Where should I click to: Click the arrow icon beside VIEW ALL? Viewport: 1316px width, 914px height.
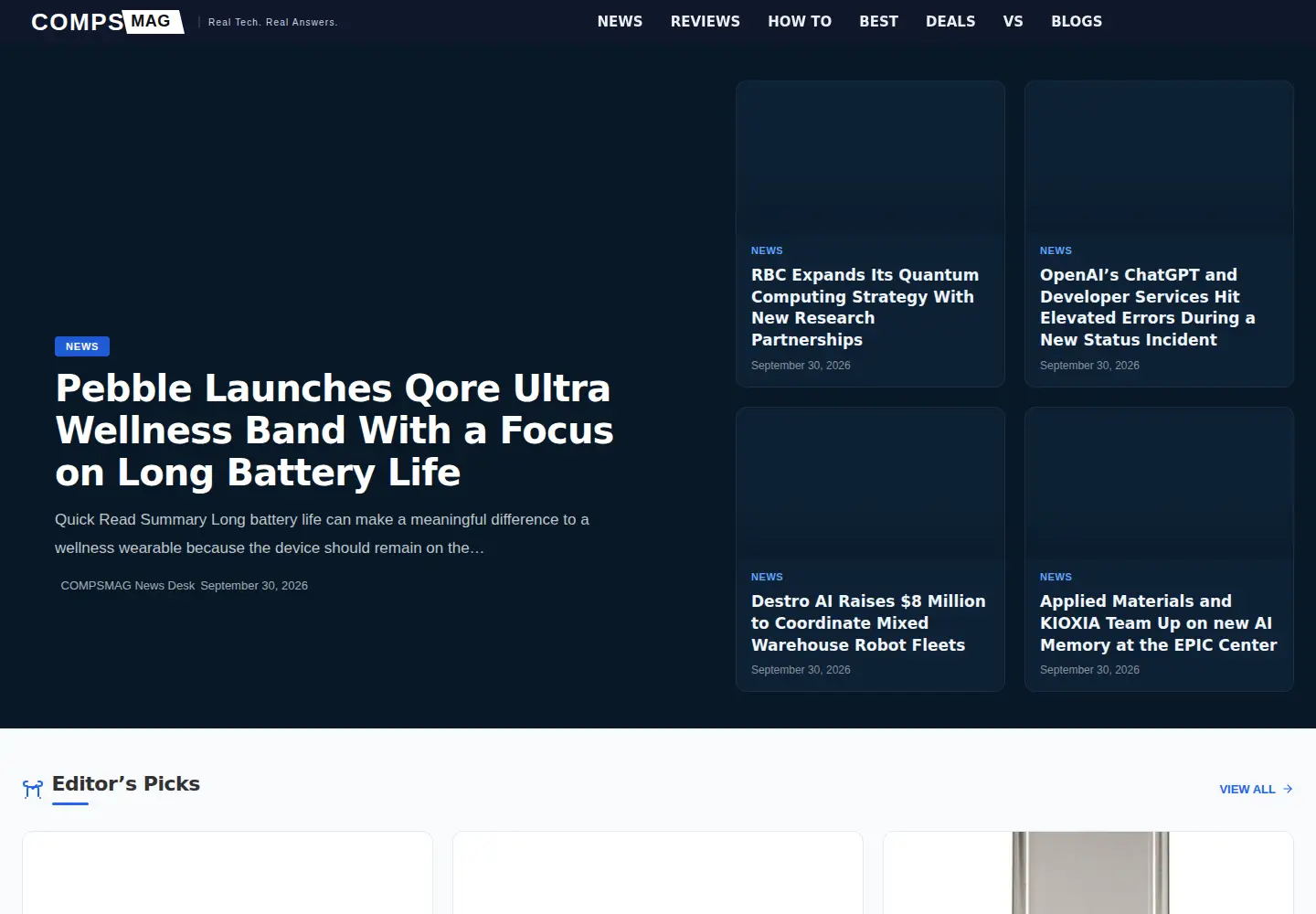[x=1288, y=789]
